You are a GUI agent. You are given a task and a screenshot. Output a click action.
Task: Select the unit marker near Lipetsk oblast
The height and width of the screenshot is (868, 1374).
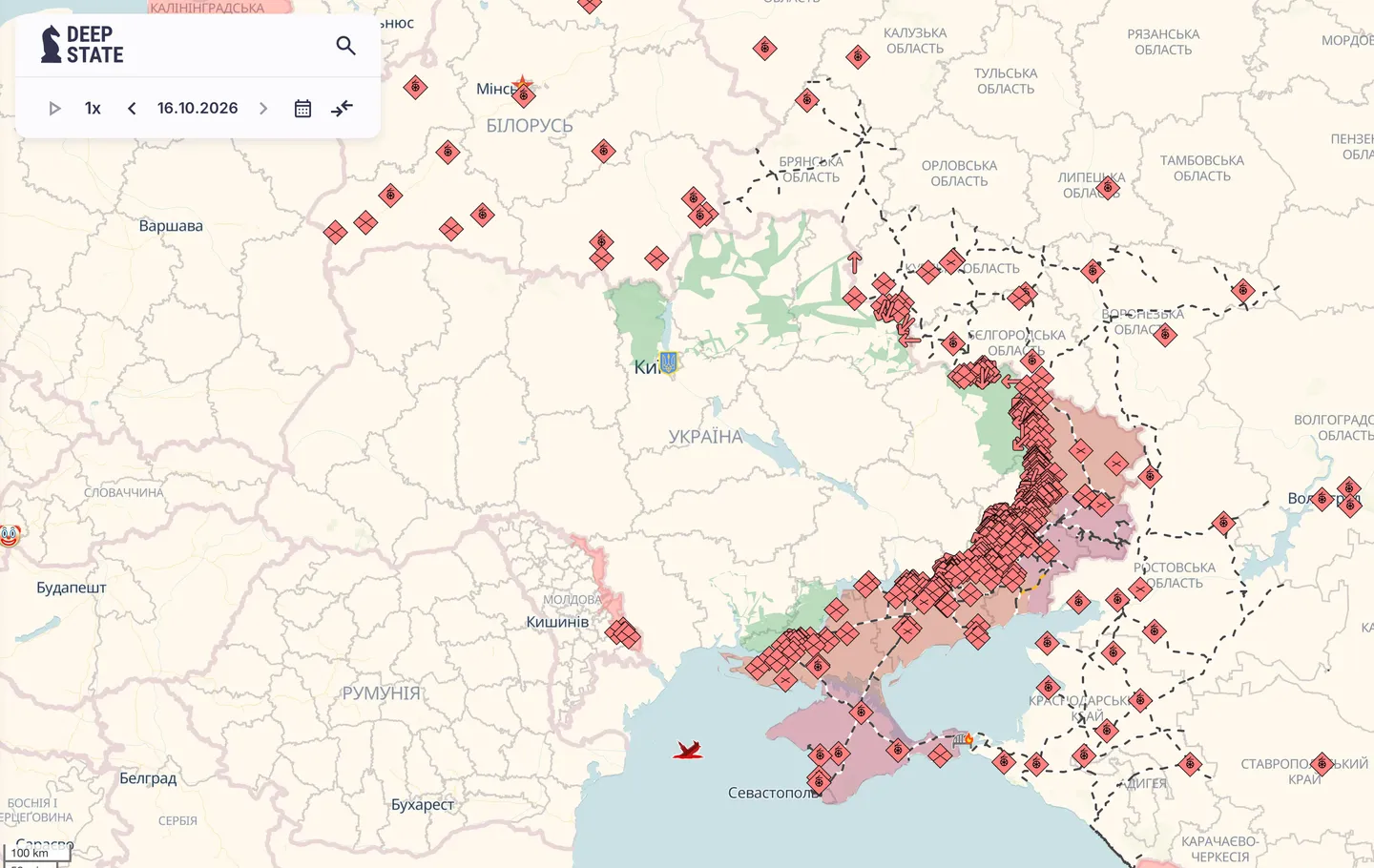tap(1107, 188)
